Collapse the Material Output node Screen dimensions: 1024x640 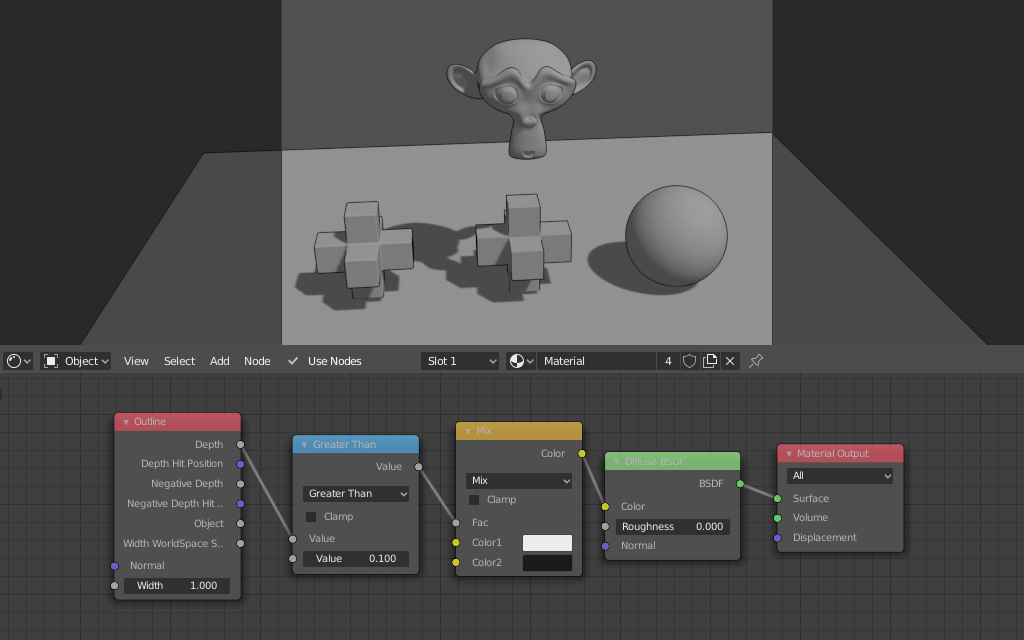click(788, 454)
